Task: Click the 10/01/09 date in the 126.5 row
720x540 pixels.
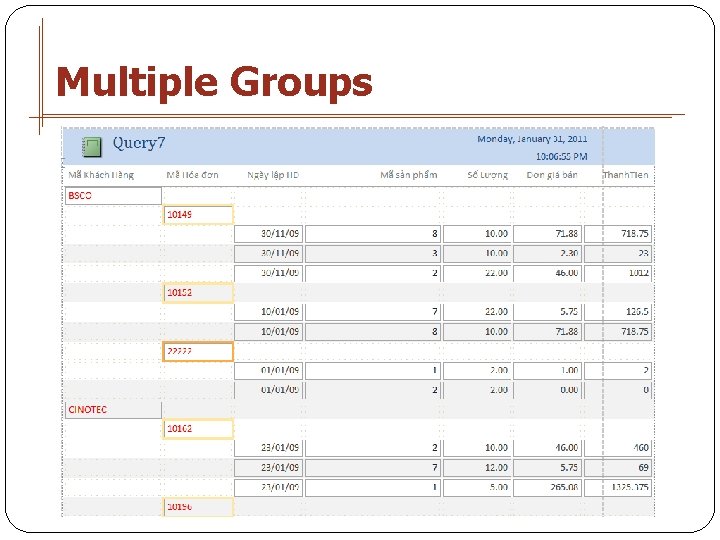Action: [269, 312]
